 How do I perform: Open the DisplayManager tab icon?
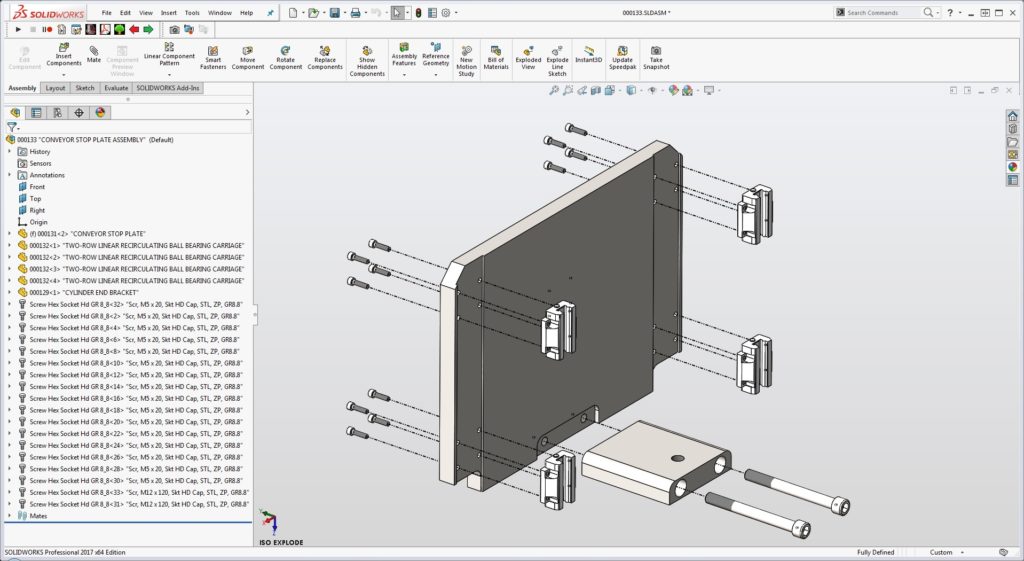coord(100,112)
